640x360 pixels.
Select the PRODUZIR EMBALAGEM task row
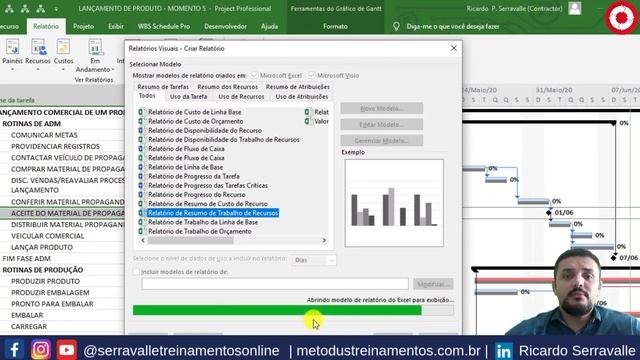(x=50, y=293)
